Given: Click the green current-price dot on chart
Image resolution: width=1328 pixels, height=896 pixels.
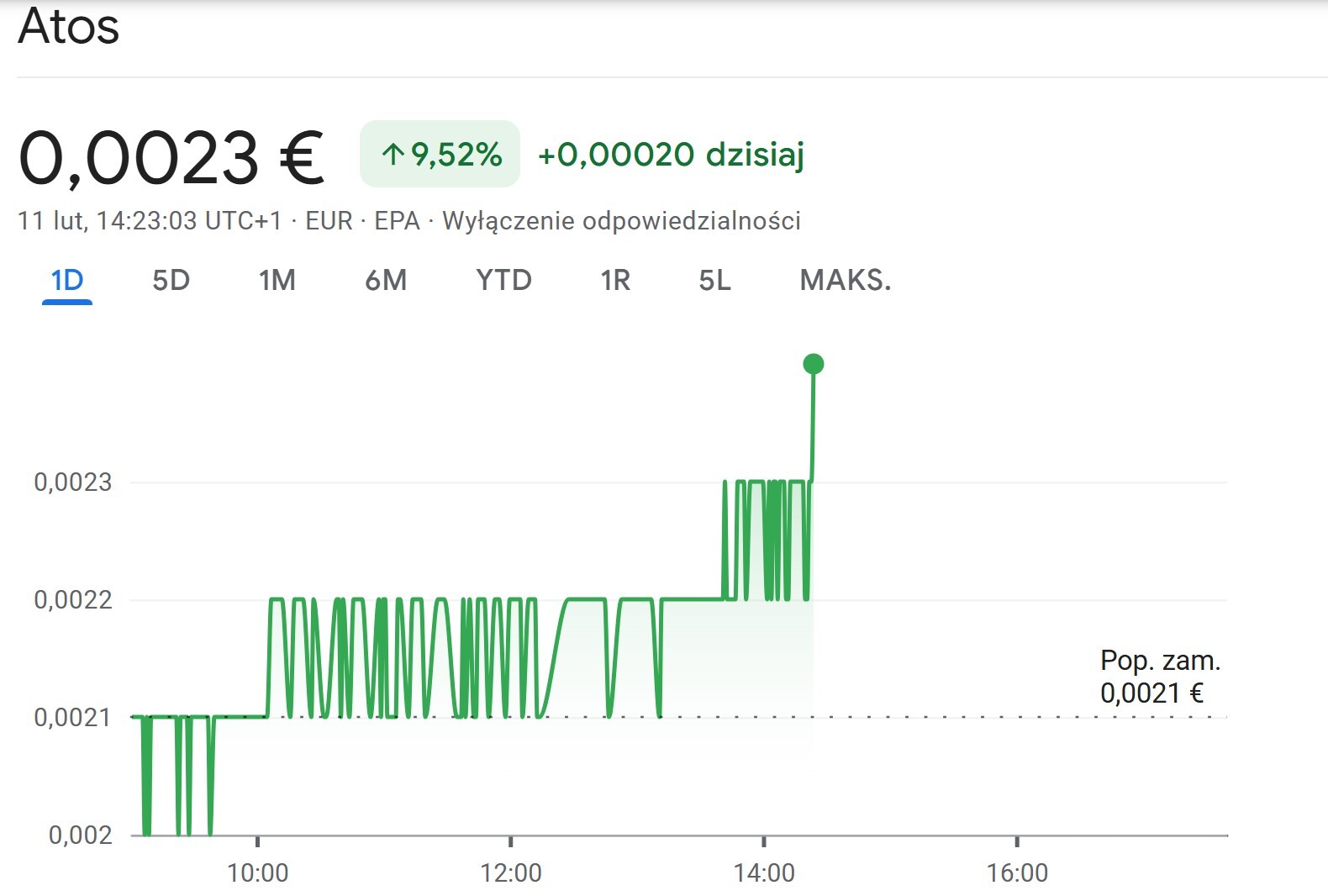Looking at the screenshot, I should point(813,364).
